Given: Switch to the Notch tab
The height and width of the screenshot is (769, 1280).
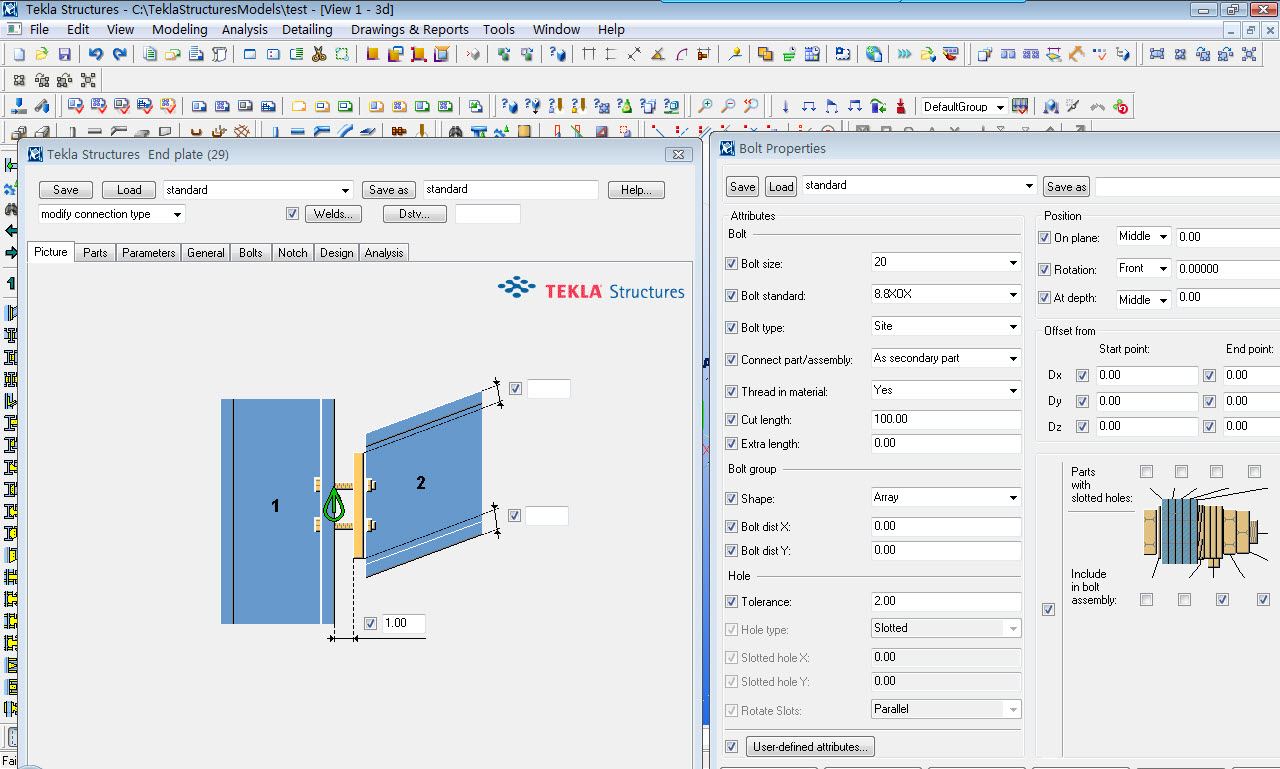Looking at the screenshot, I should tap(293, 253).
